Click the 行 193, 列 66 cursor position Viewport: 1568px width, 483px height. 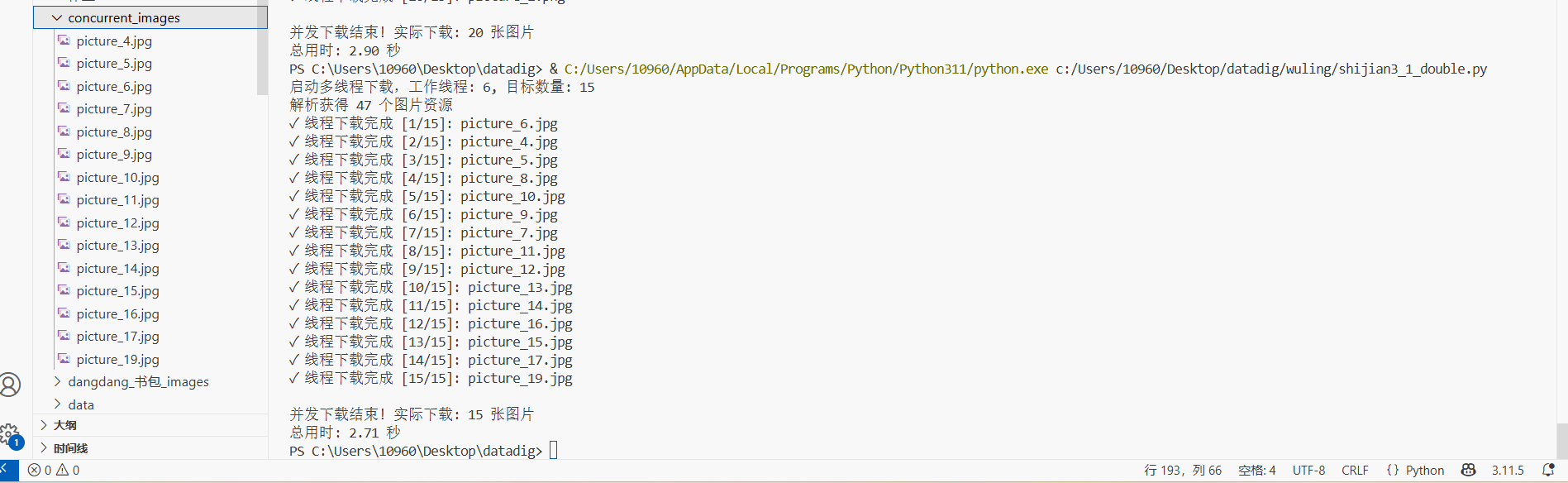(x=1182, y=470)
